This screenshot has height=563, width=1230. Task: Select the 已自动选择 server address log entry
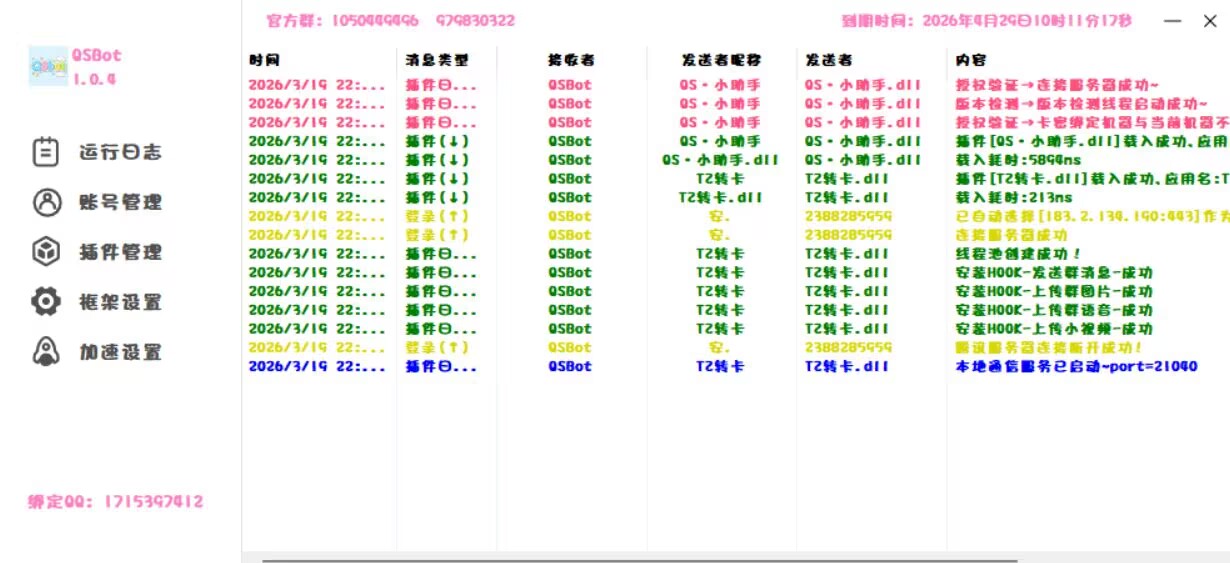pos(736,216)
